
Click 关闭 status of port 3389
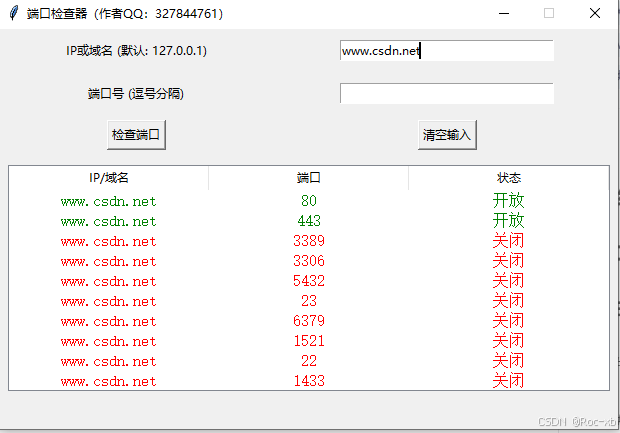[x=508, y=241]
